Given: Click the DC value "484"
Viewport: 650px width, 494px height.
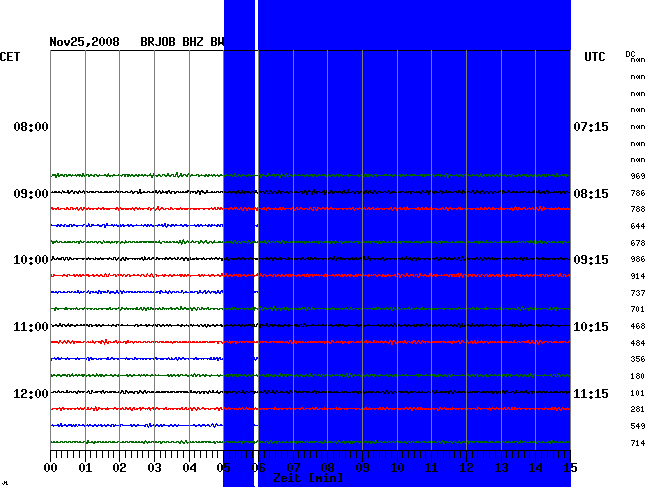Looking at the screenshot, I should click(x=638, y=343).
